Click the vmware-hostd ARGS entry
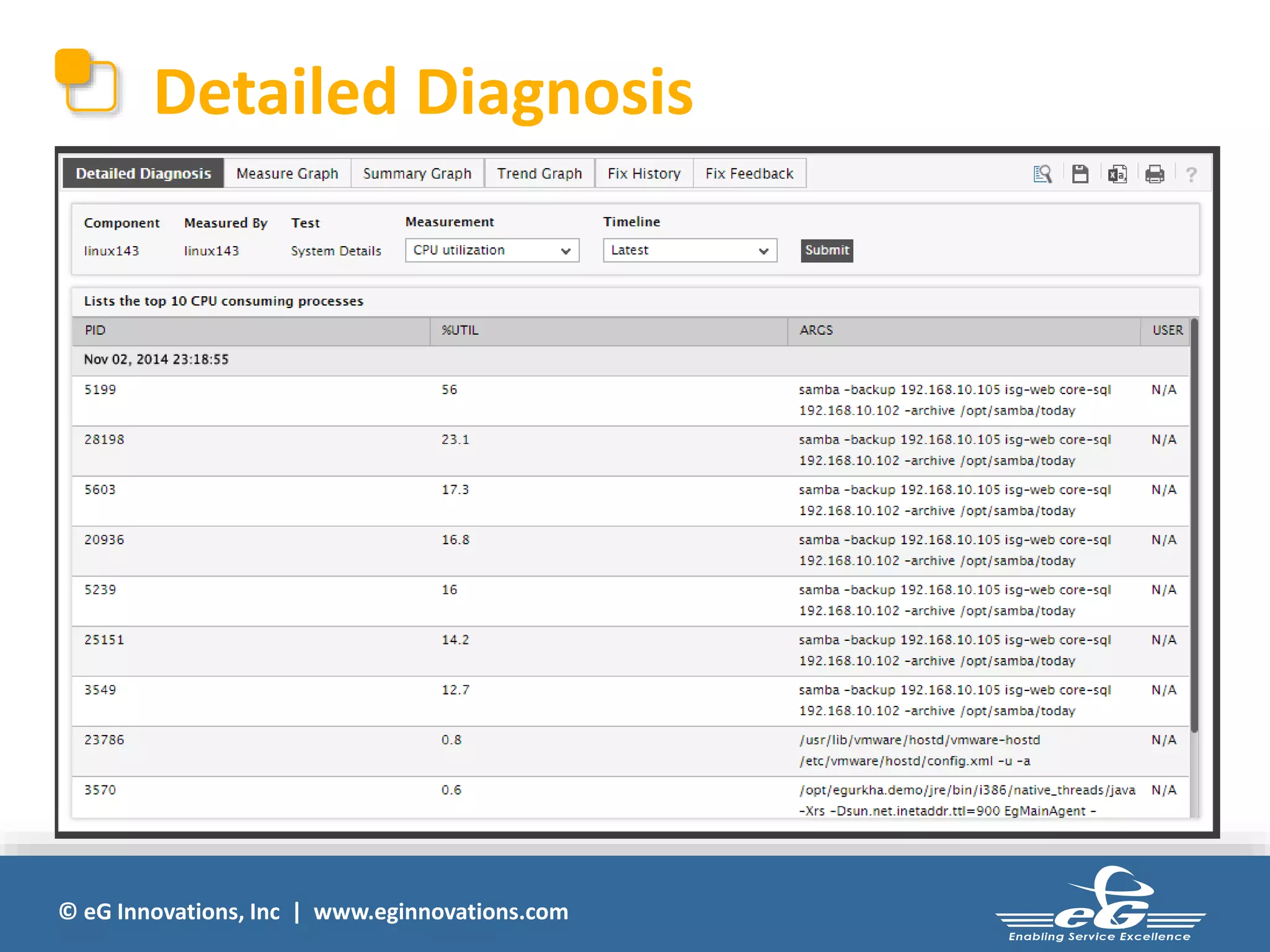This screenshot has height=952, width=1270. (920, 751)
